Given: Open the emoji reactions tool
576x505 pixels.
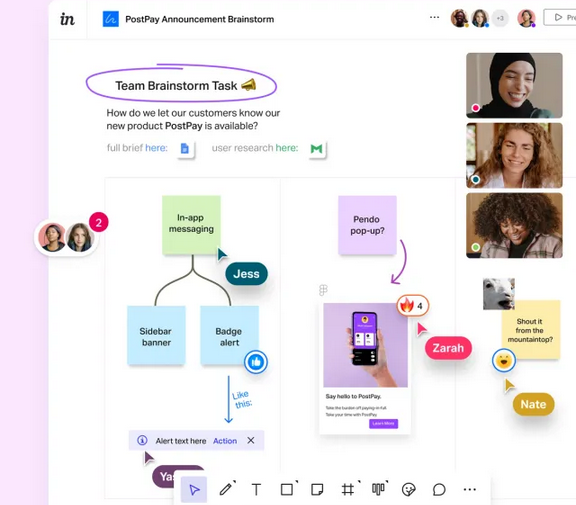Looking at the screenshot, I should click(x=408, y=490).
